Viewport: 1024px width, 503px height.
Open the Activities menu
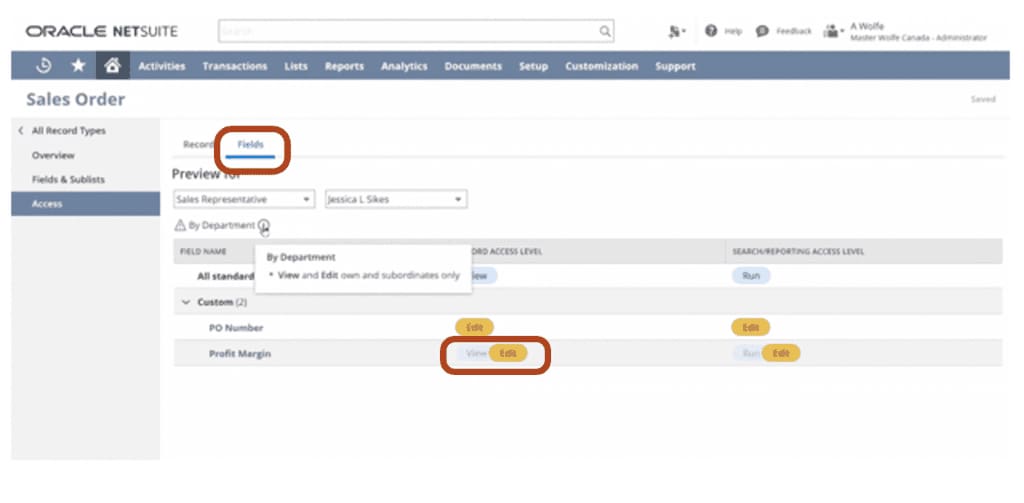pyautogui.click(x=161, y=66)
